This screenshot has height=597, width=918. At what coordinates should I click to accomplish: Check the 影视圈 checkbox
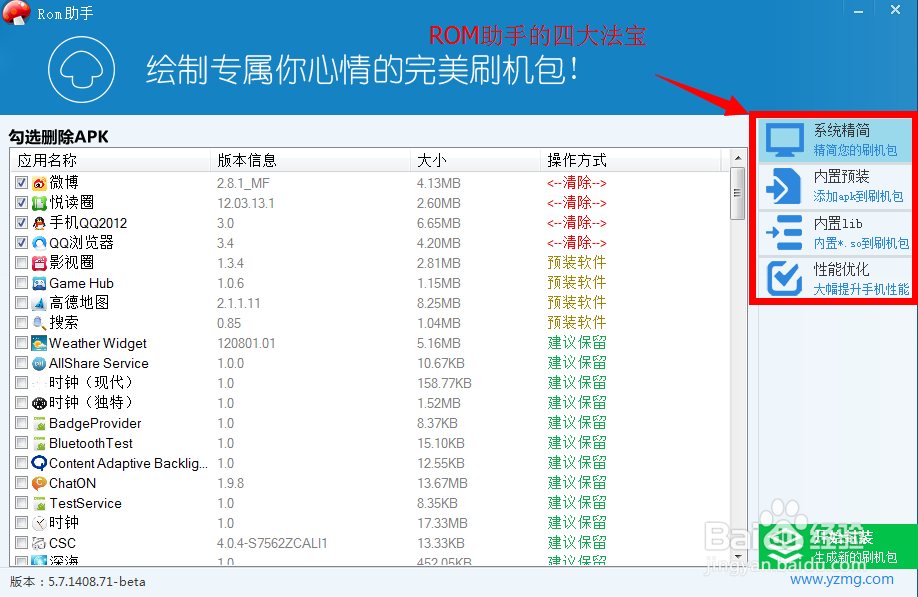(22, 262)
